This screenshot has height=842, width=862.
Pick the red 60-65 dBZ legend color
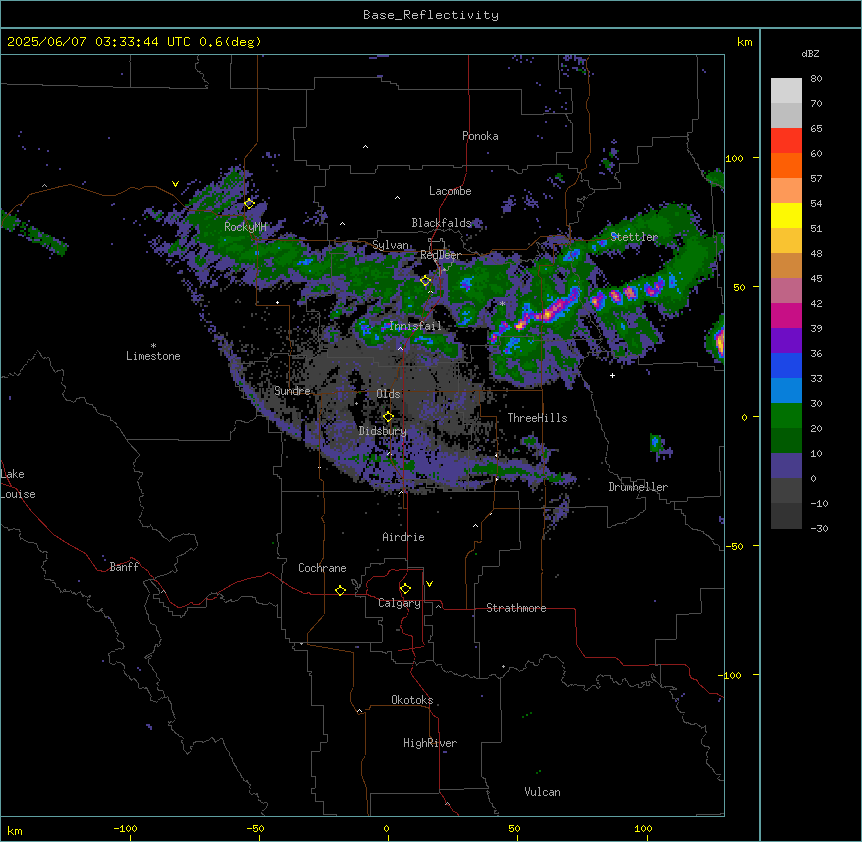click(786, 141)
